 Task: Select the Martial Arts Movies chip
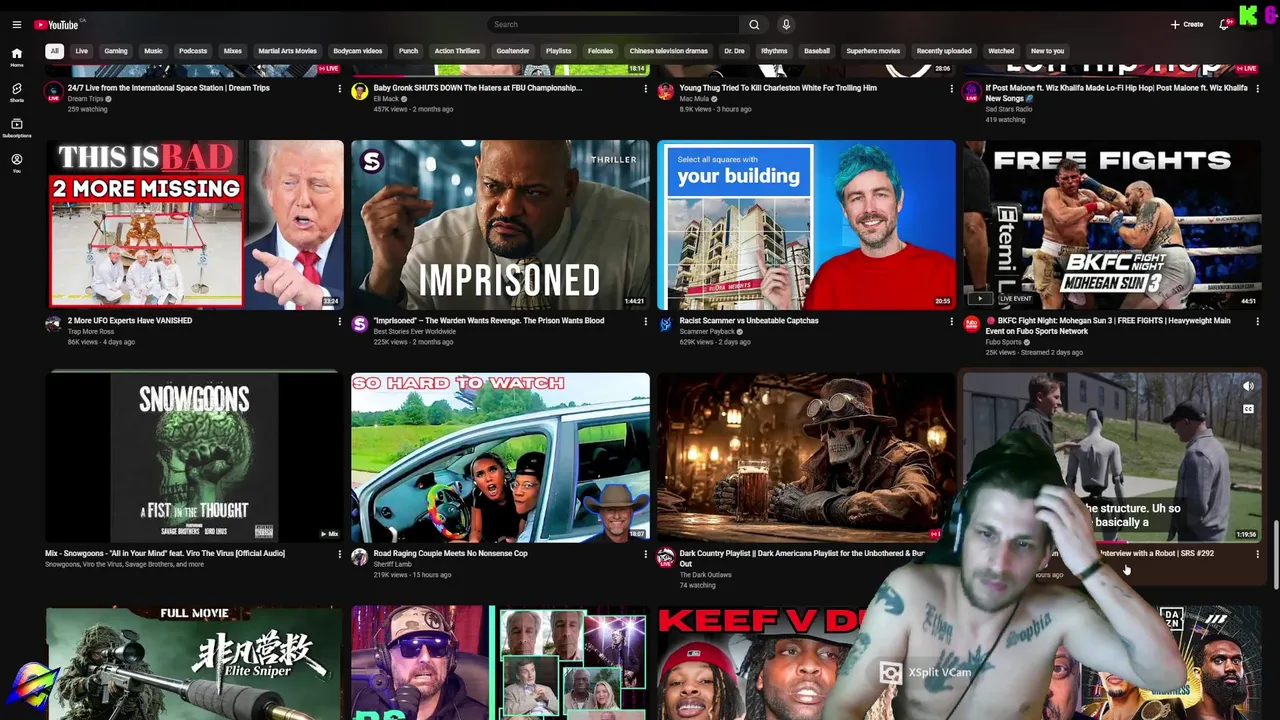pos(287,51)
